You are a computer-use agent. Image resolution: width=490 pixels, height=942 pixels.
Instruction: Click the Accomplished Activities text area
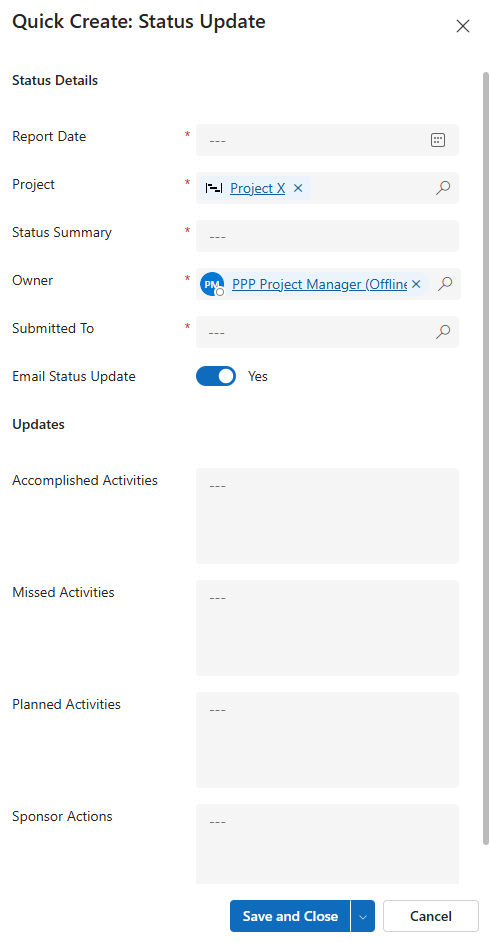(x=327, y=516)
